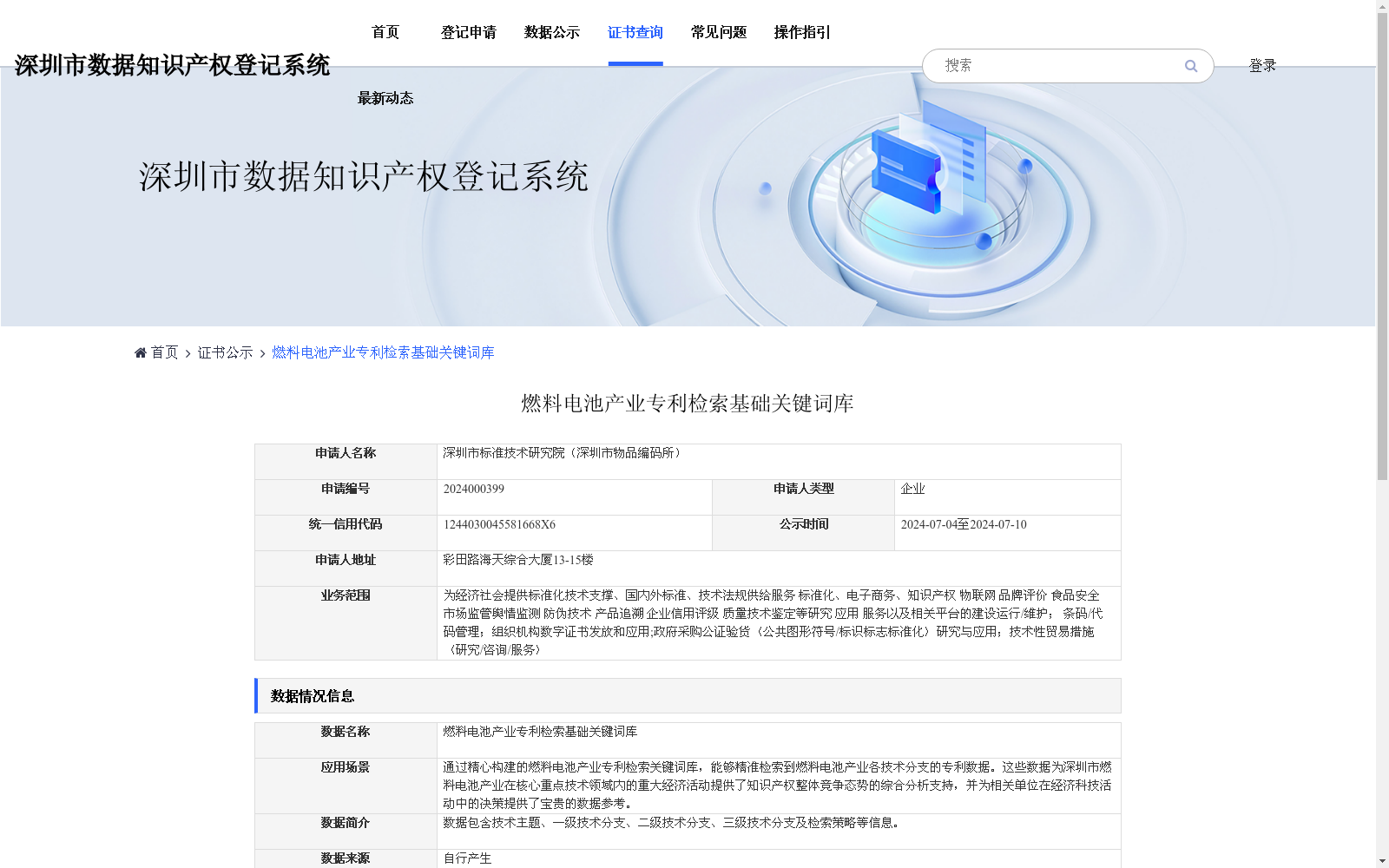The image size is (1389, 868).
Task: Click 证书公示 breadcrumb link
Action: click(225, 352)
